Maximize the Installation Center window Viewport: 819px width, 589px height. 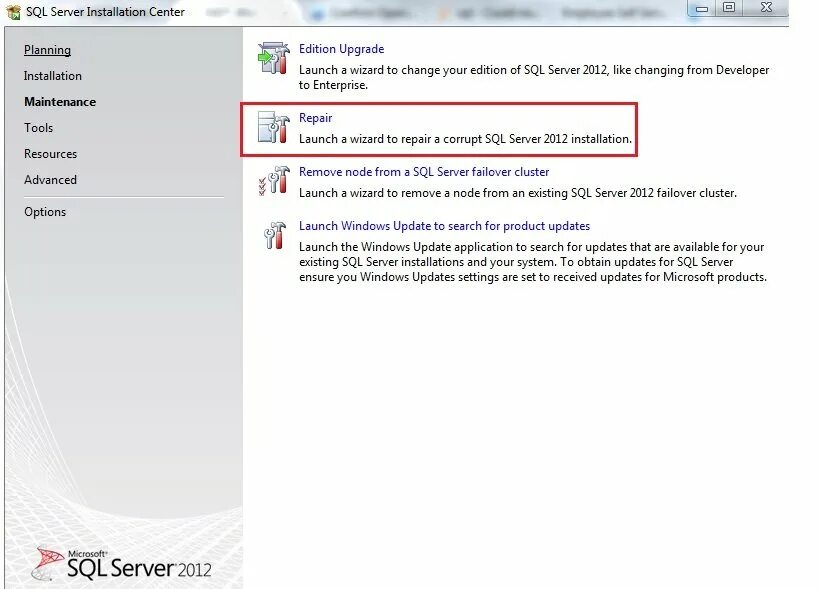(729, 8)
